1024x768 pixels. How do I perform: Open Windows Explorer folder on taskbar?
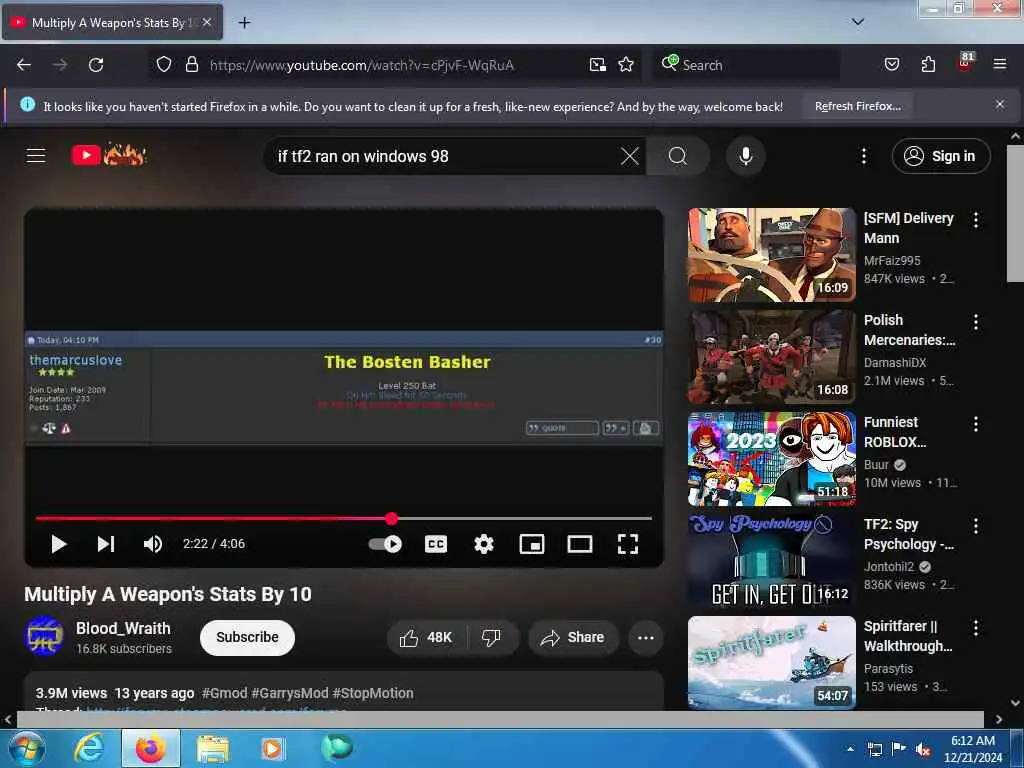point(213,749)
